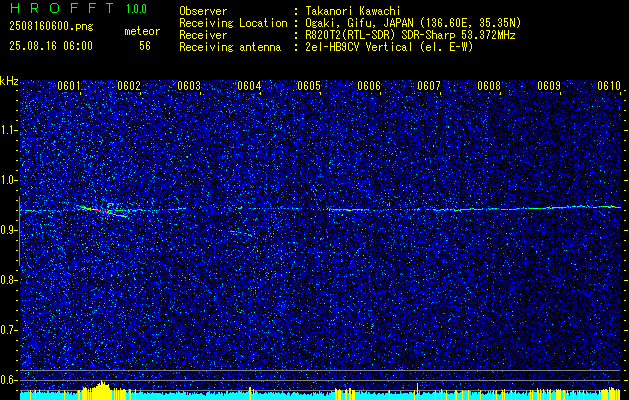Click the observer name Takanori Kawachi
This screenshot has width=629, height=400.
(353, 11)
